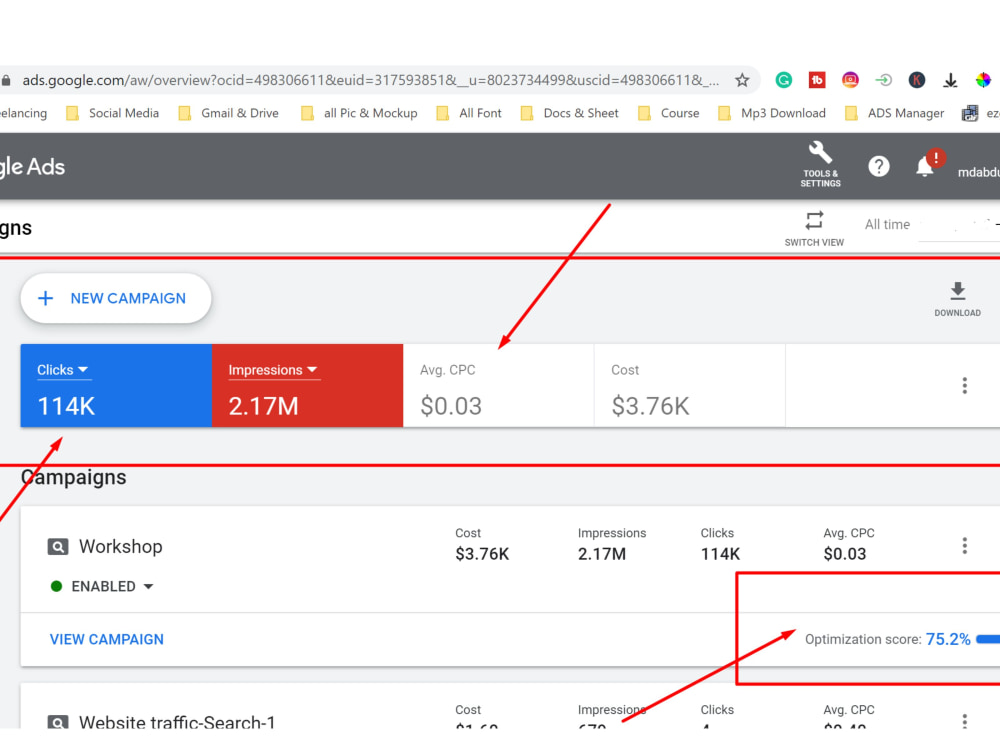Open the Help question mark icon

point(879,166)
